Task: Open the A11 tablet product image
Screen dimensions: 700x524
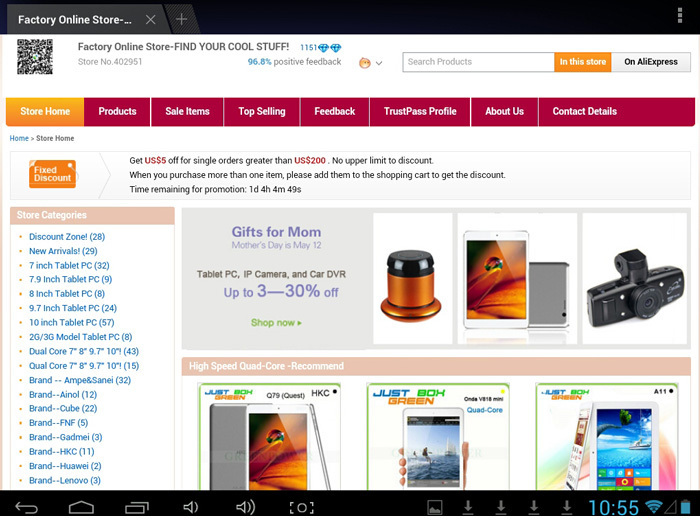Action: click(x=607, y=436)
